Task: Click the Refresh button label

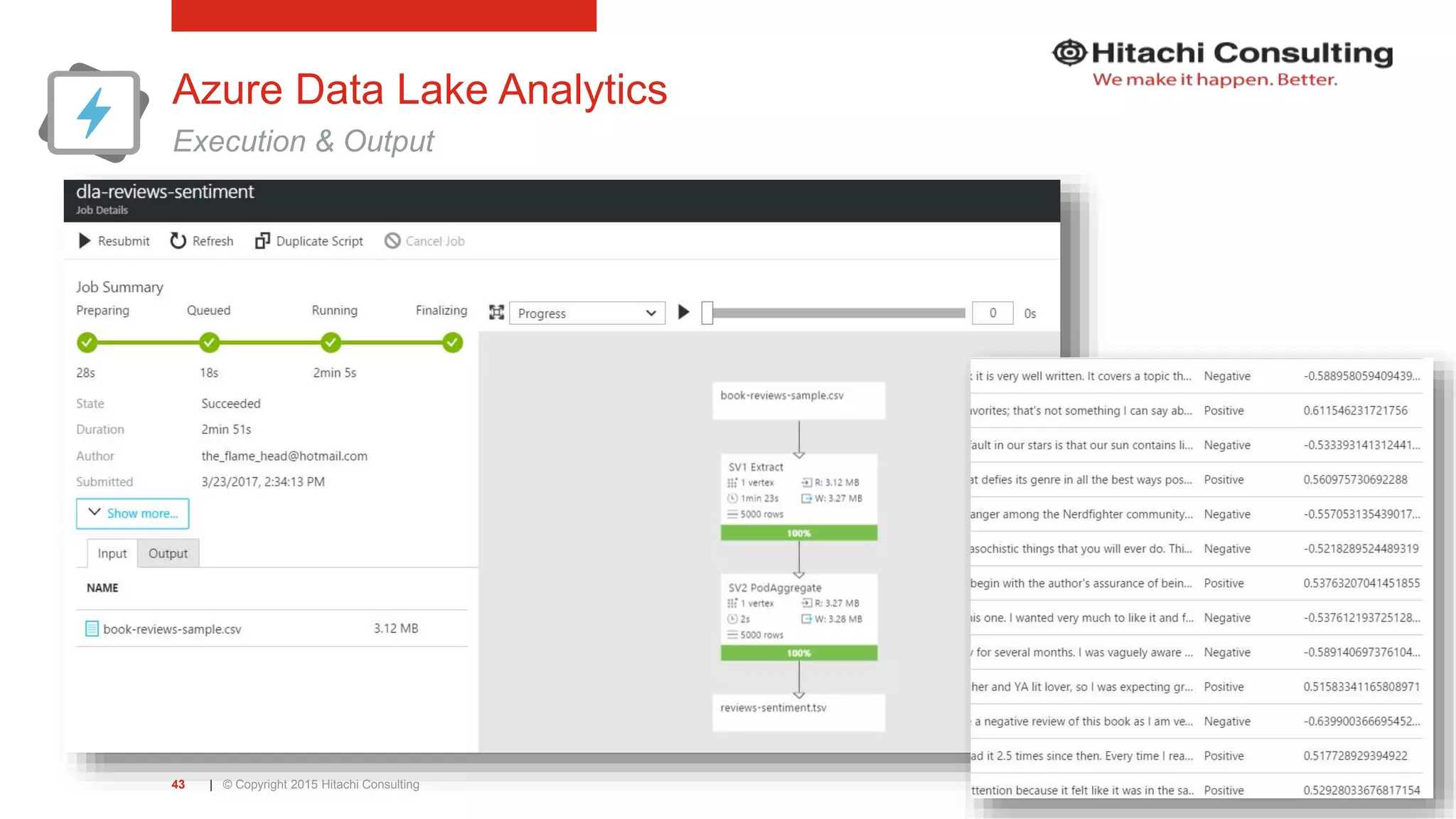Action: point(213,241)
